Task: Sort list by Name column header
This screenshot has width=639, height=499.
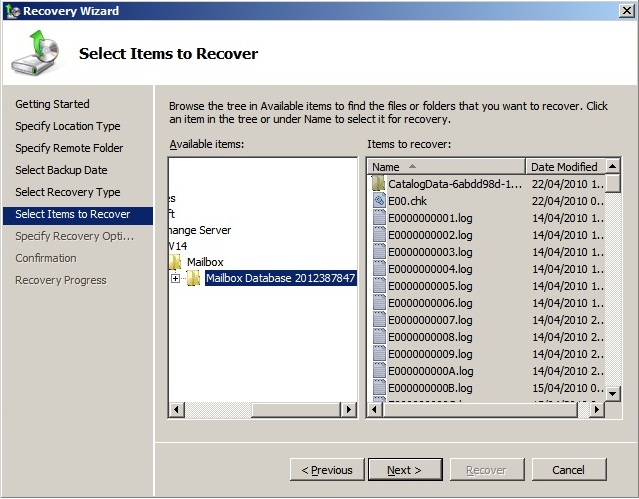Action: (446, 167)
